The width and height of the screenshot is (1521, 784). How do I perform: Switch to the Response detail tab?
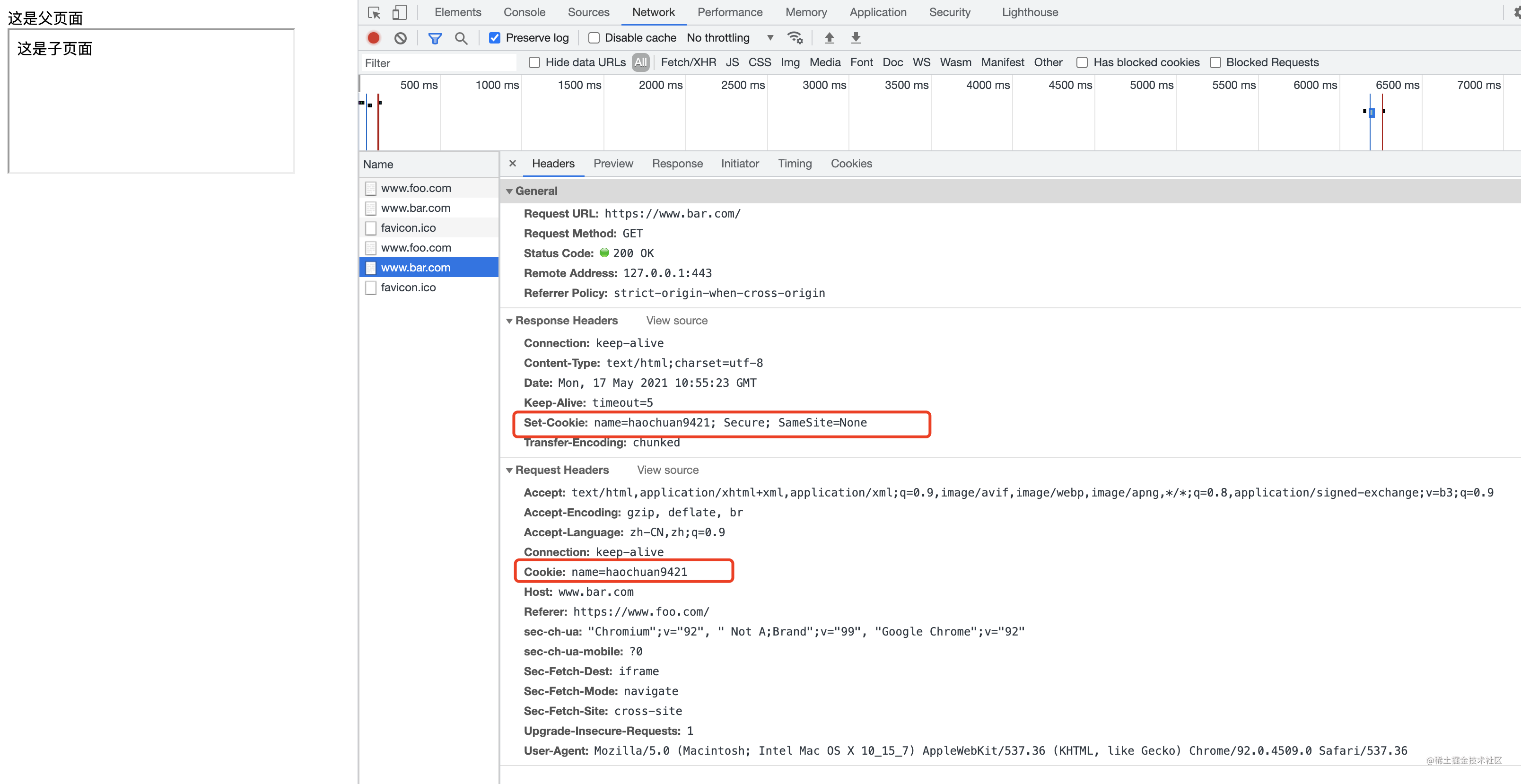677,164
